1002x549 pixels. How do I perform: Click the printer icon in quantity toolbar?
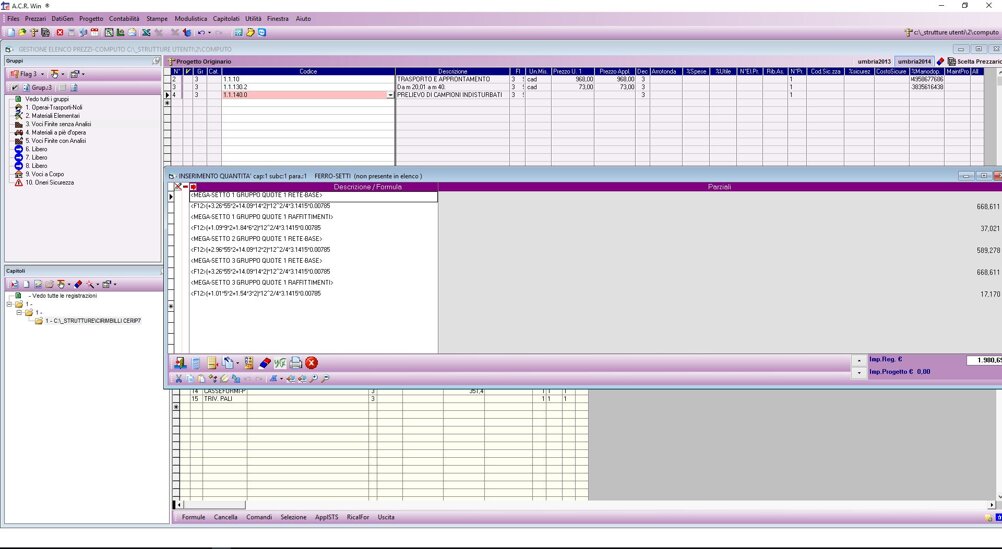[295, 363]
